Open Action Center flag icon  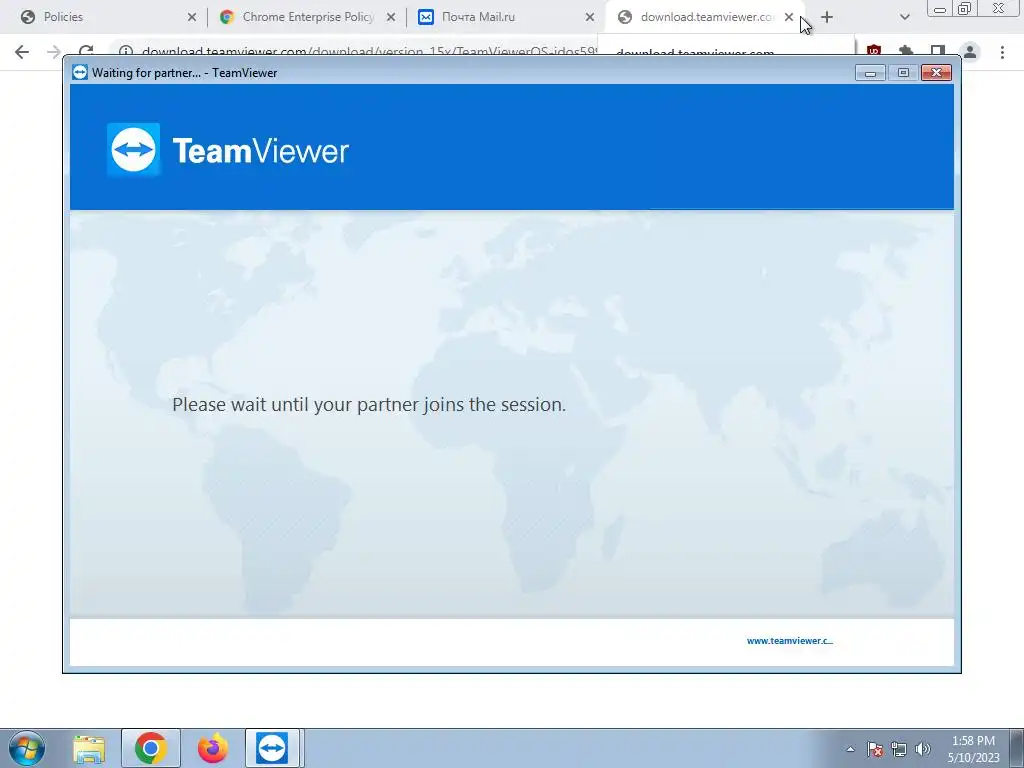click(875, 749)
